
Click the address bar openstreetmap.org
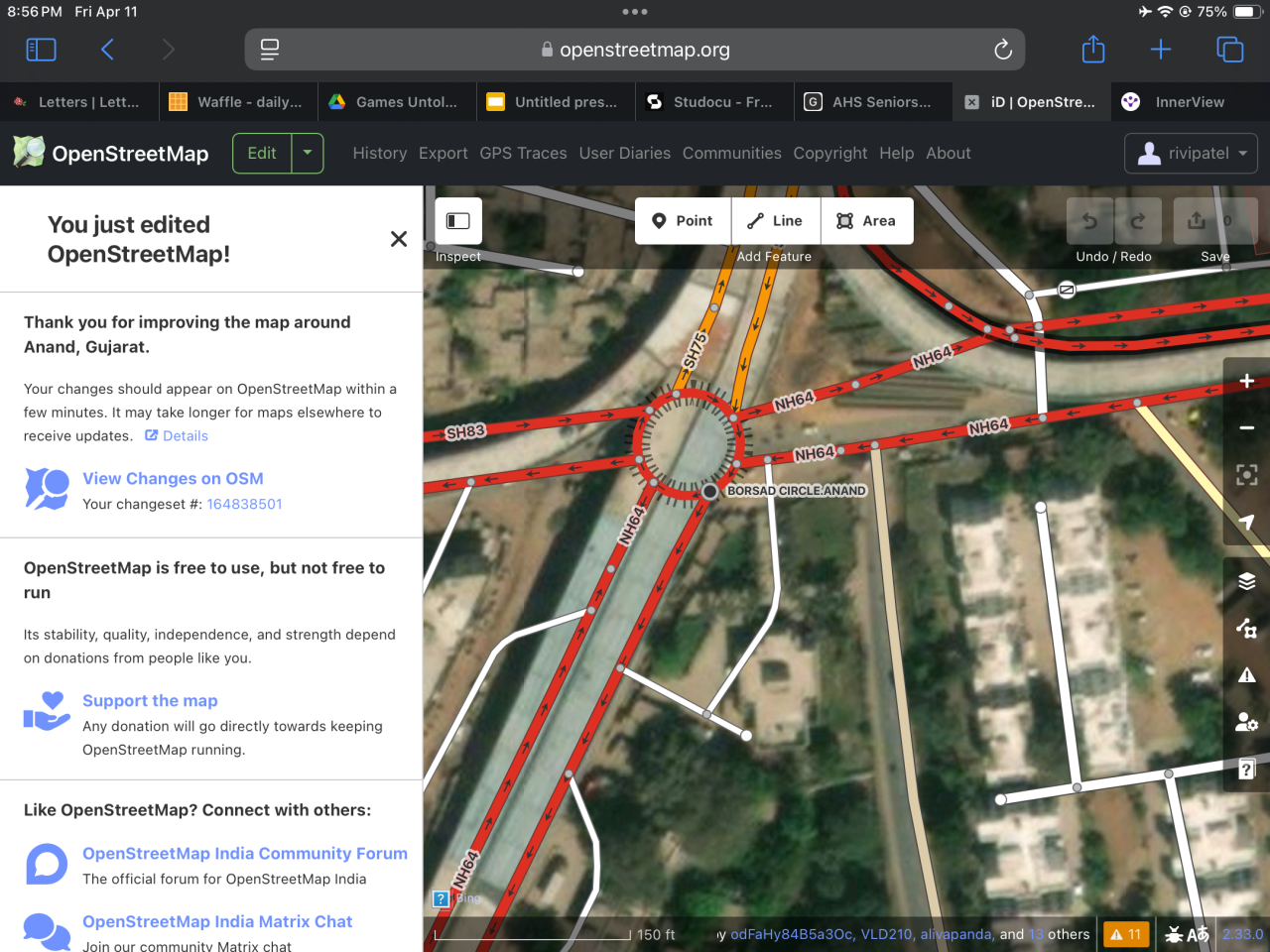pos(635,50)
